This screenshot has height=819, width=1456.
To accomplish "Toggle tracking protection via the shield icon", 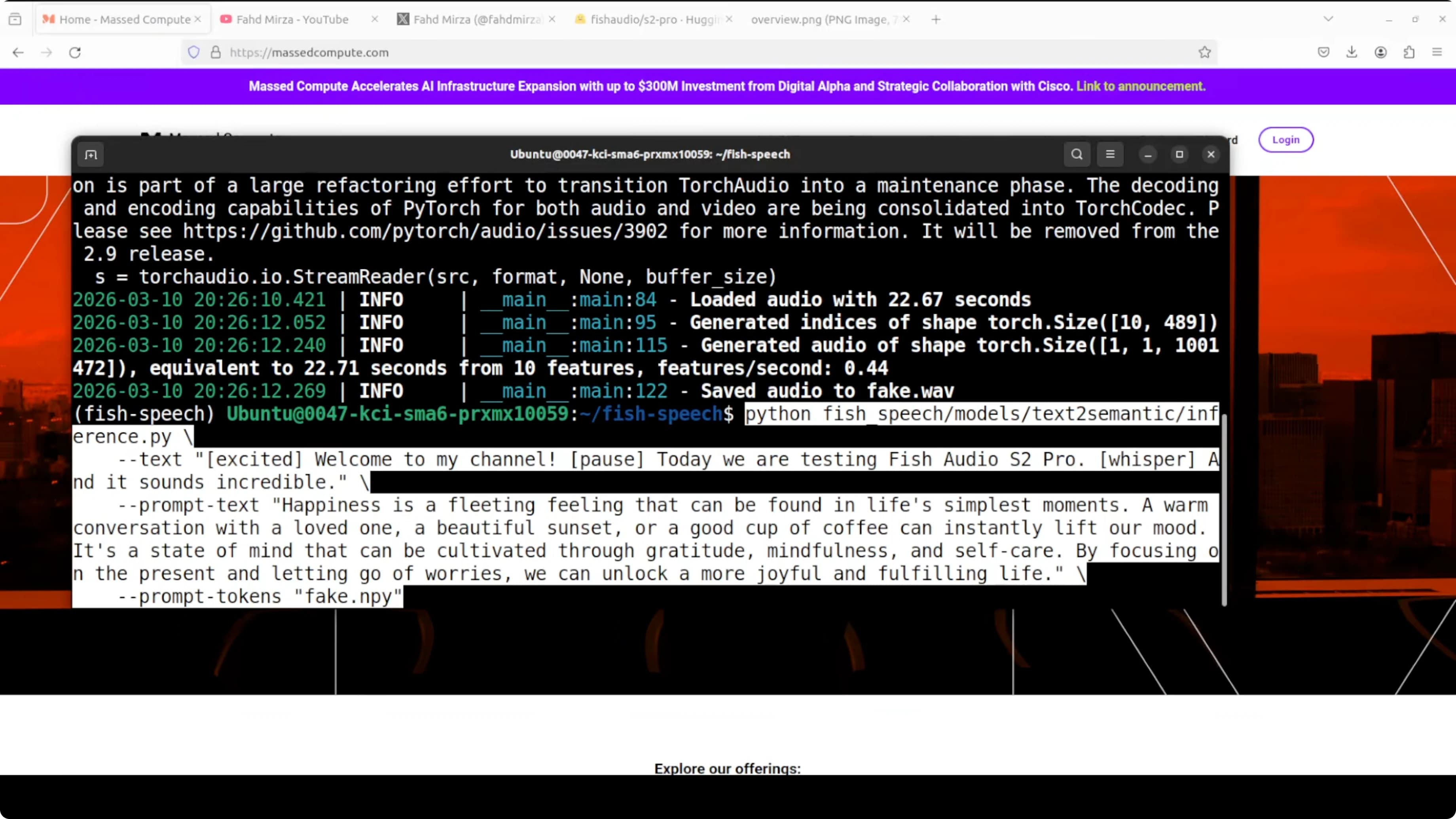I will pyautogui.click(x=193, y=52).
